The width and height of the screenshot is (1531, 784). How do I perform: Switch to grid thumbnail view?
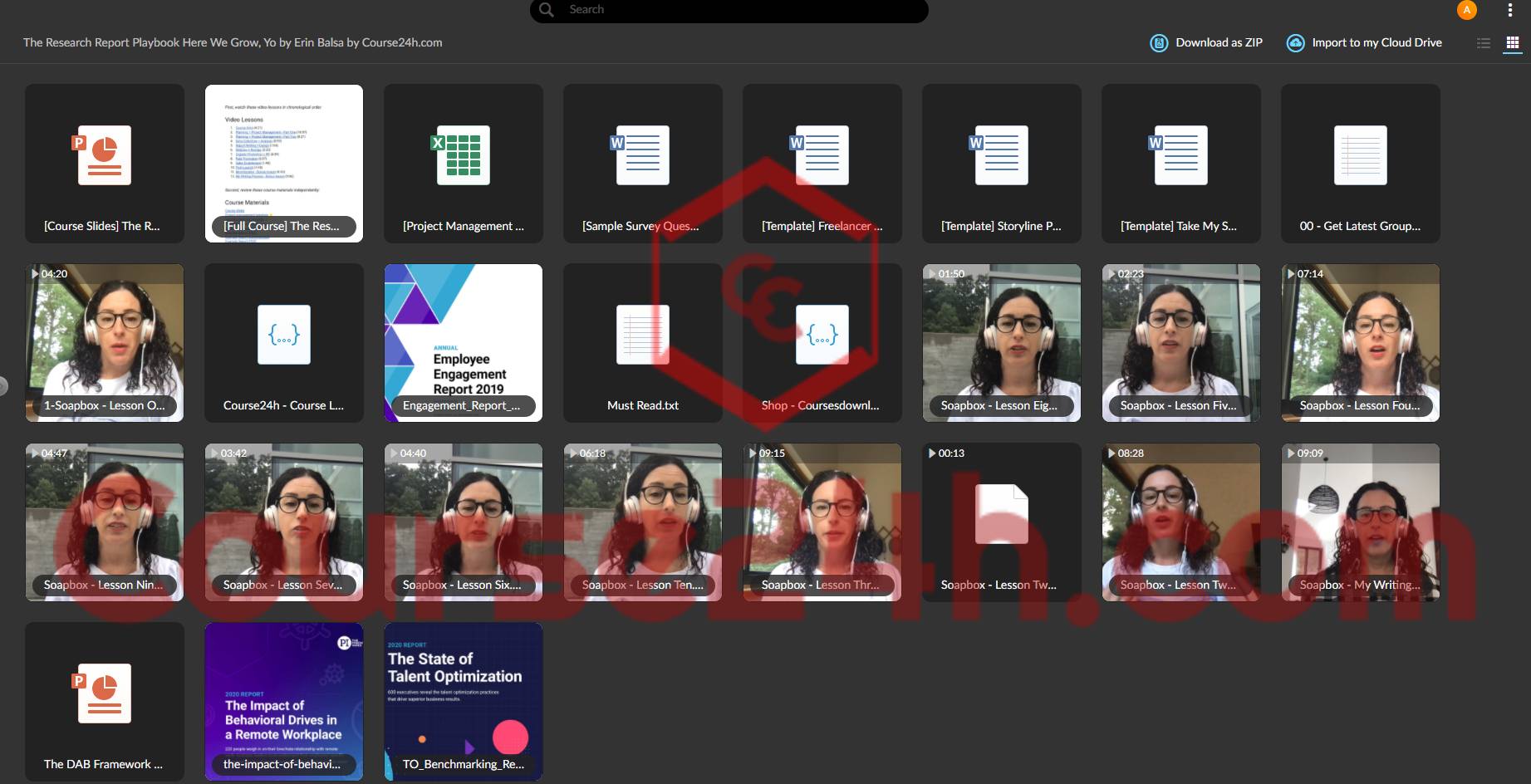click(1513, 43)
